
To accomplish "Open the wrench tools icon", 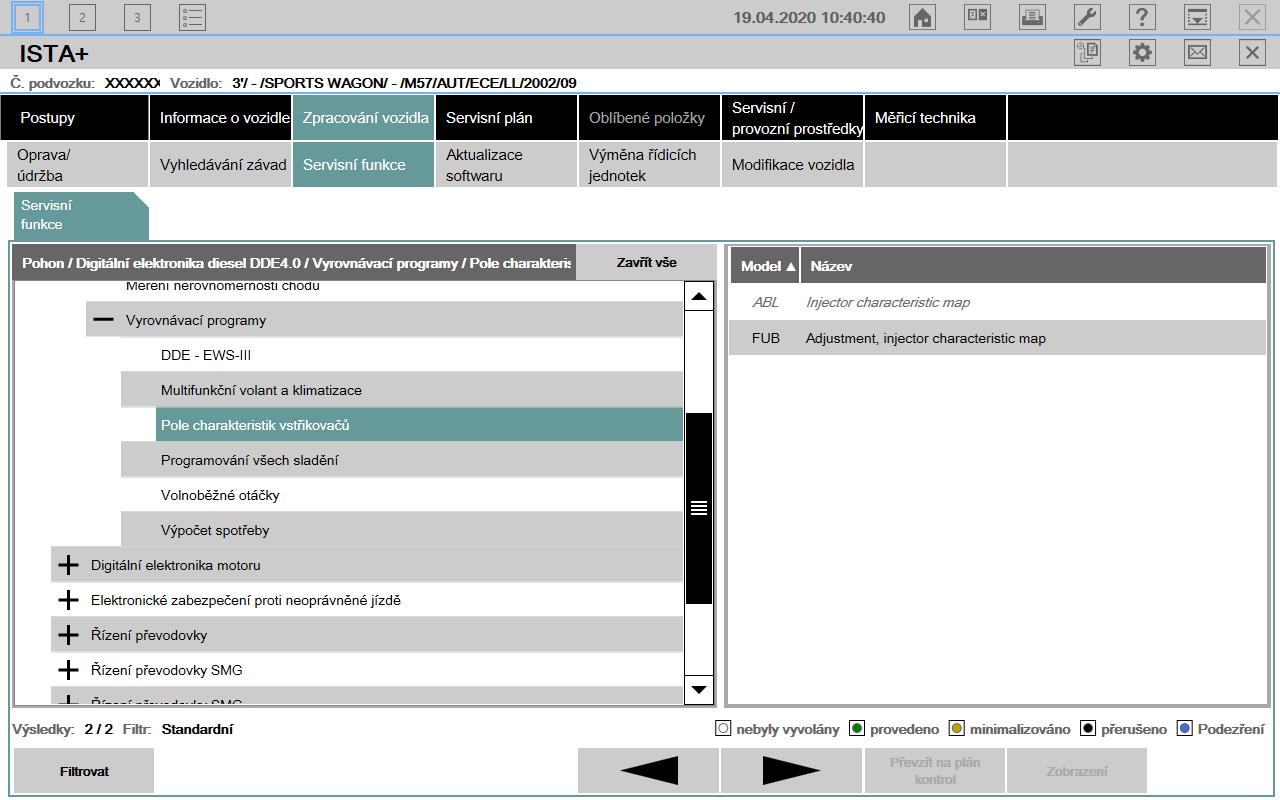I will pyautogui.click(x=1087, y=17).
